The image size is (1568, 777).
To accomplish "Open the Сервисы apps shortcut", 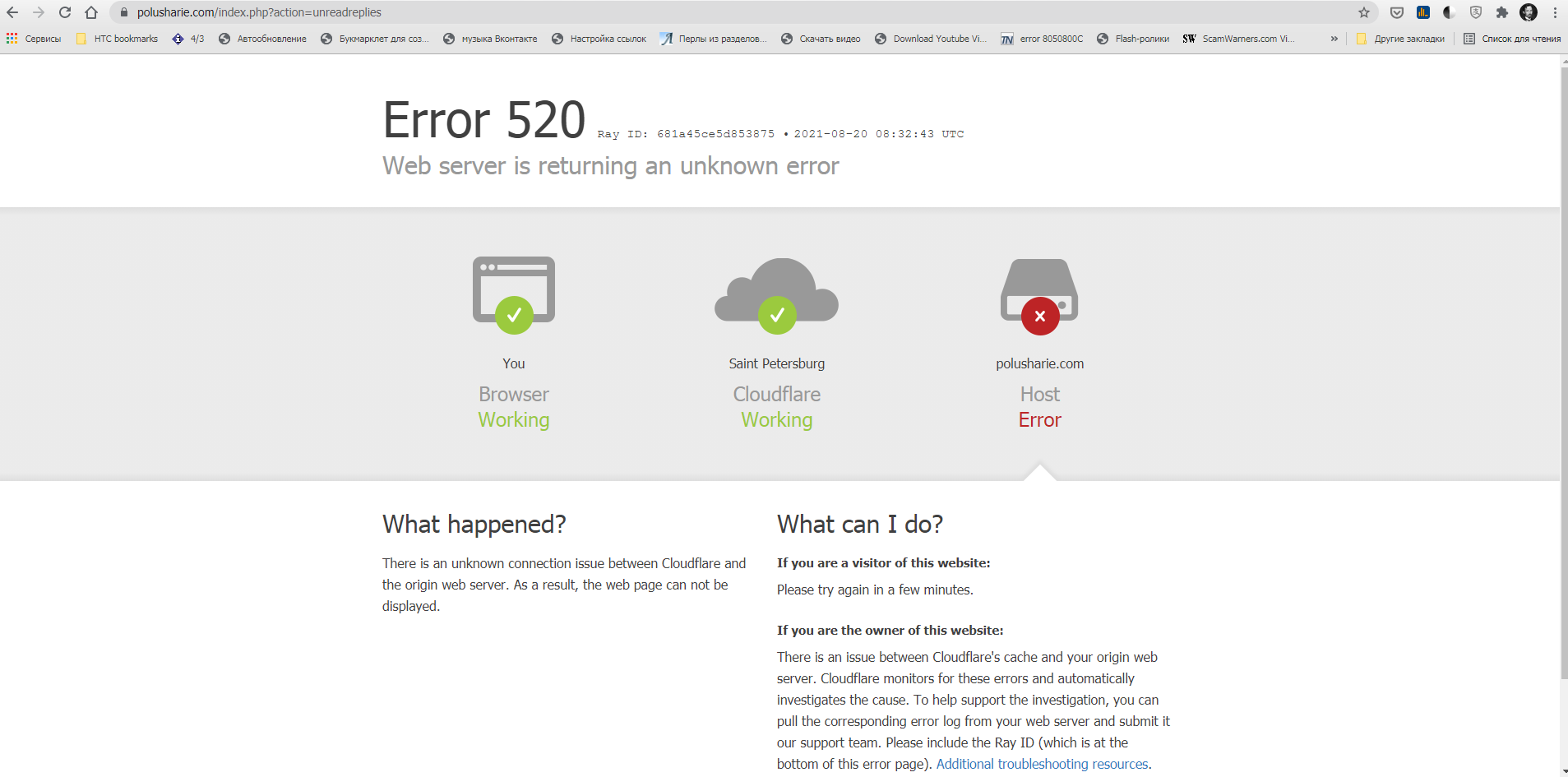I will click(x=34, y=39).
